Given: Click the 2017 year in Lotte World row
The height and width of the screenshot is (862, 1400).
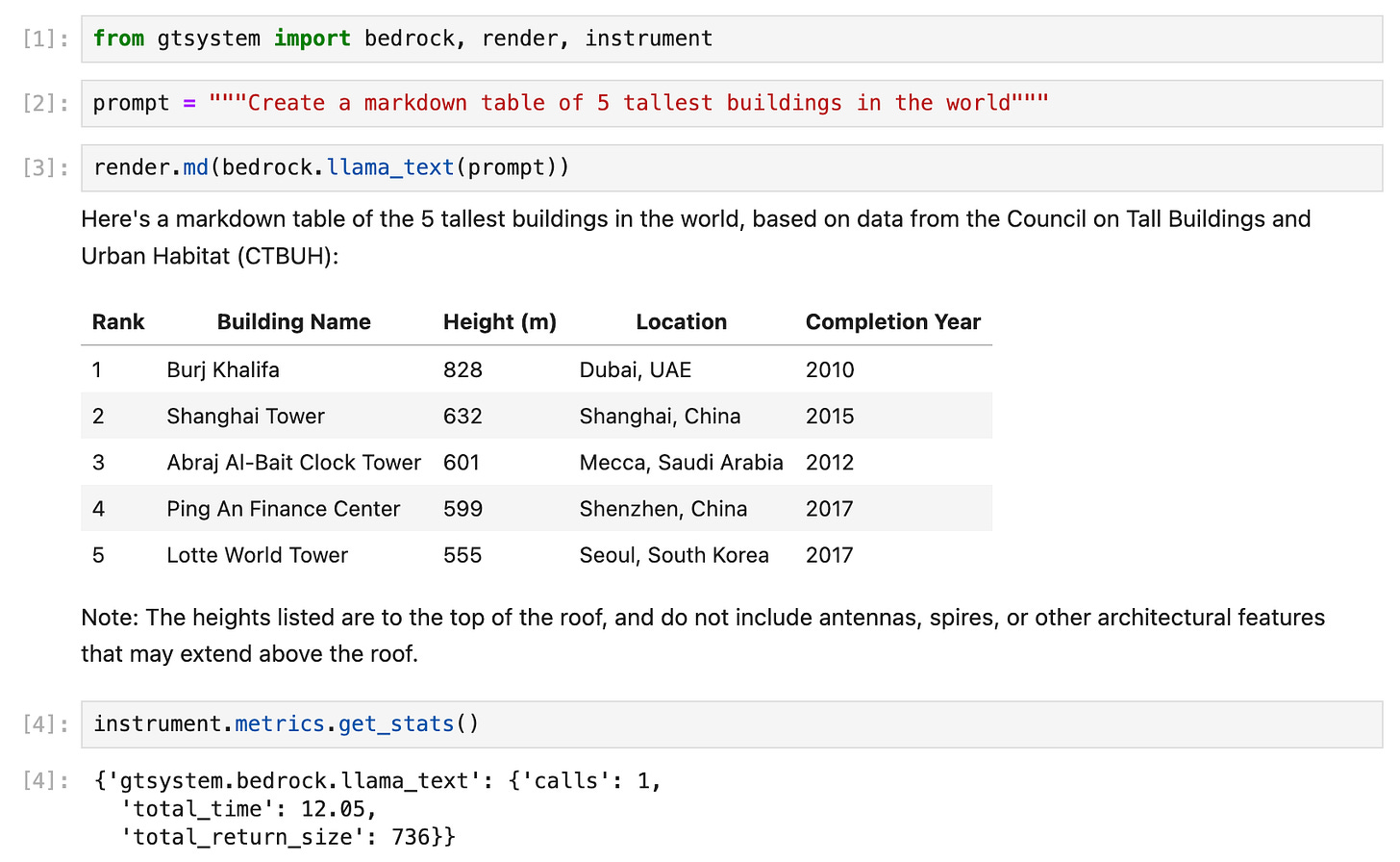Looking at the screenshot, I should tap(830, 555).
